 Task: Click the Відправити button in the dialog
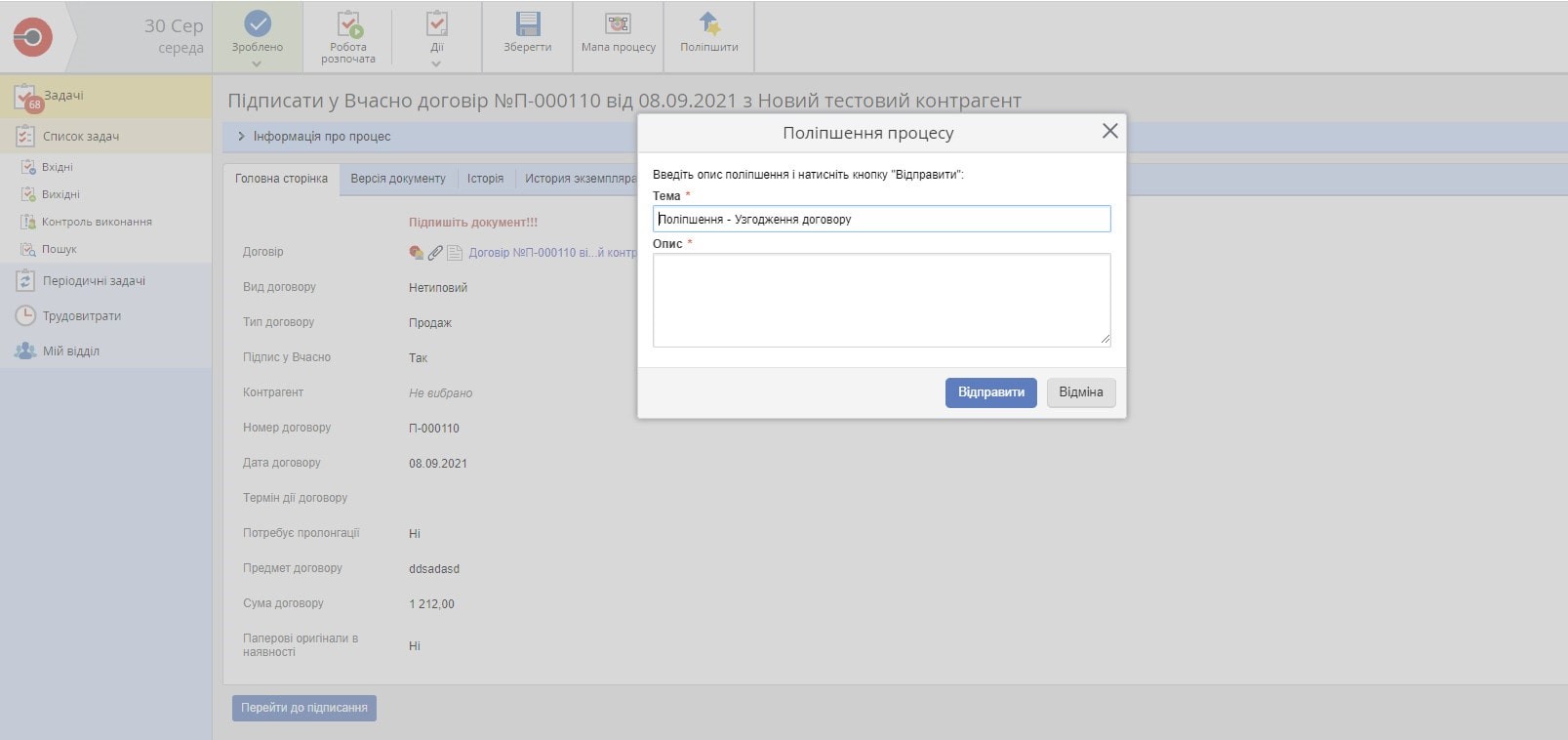pos(990,392)
